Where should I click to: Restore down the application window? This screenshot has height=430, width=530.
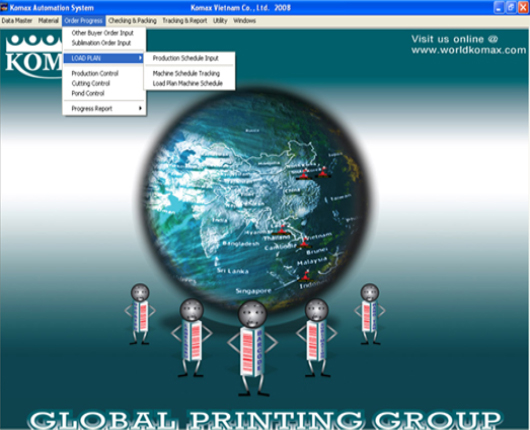click(x=511, y=7)
